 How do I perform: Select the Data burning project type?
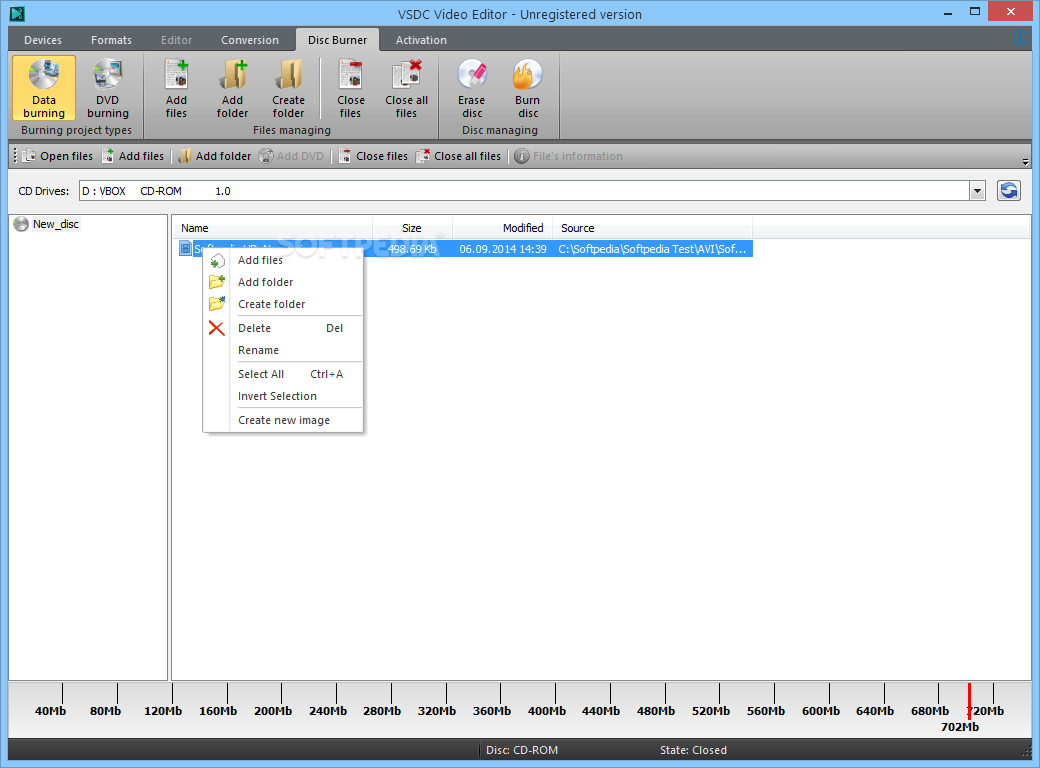(44, 88)
